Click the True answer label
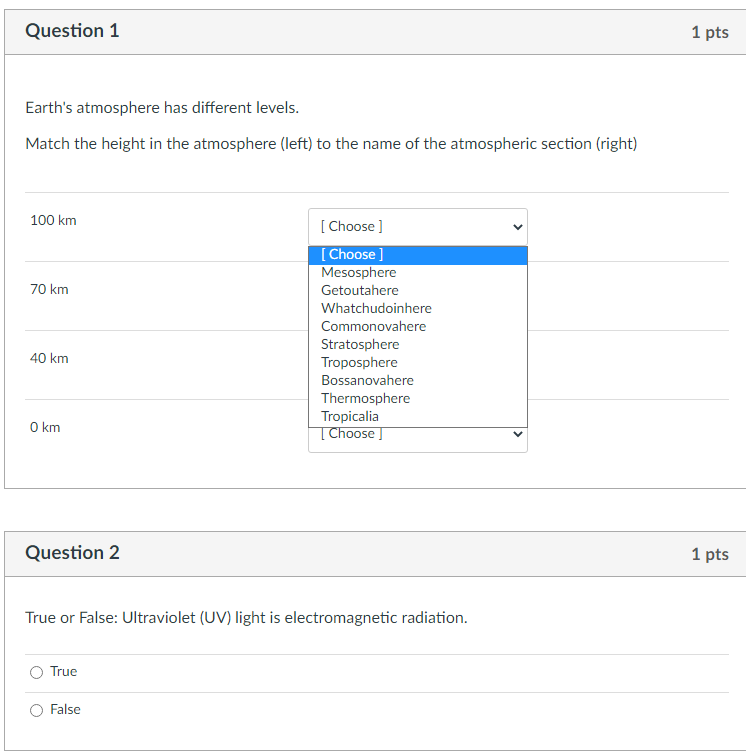The image size is (746, 753). pos(63,671)
